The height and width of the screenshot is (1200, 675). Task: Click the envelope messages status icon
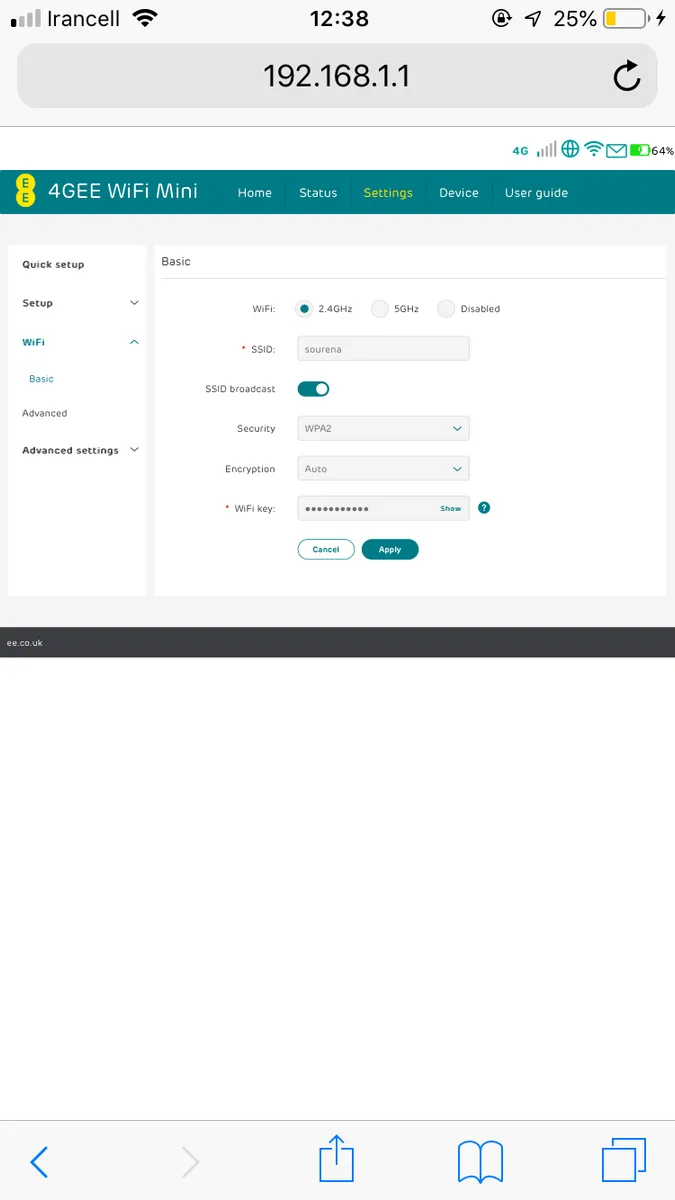click(x=616, y=150)
